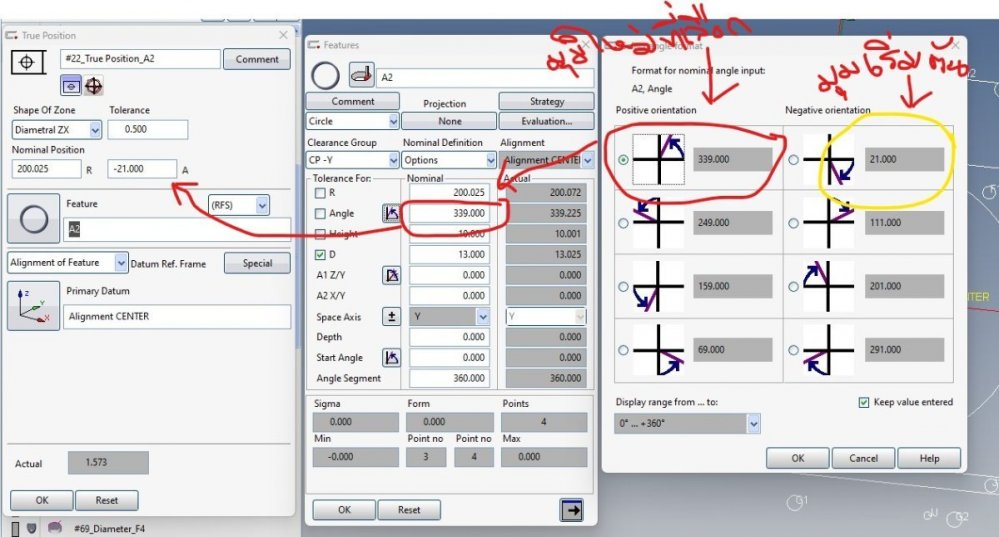Click the Evaluation... button

[x=546, y=121]
